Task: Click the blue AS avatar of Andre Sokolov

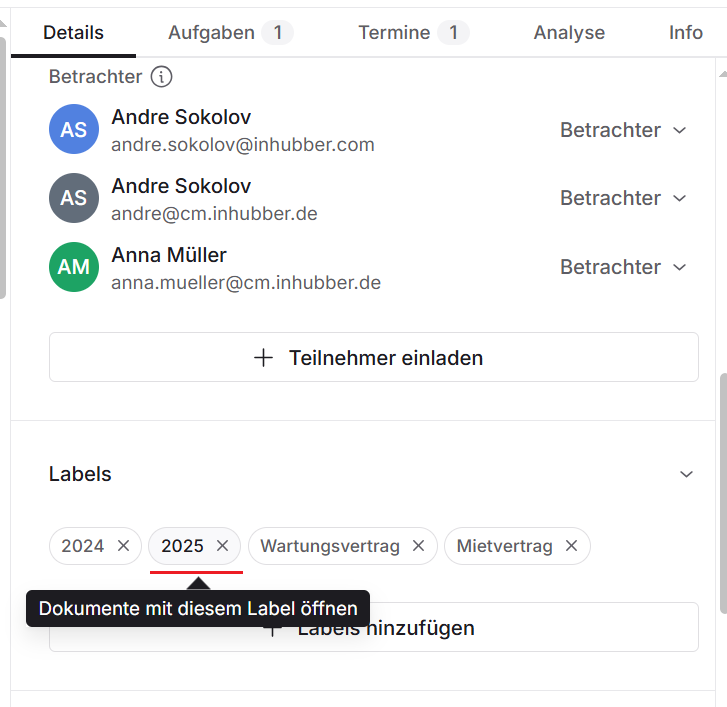Action: pyautogui.click(x=74, y=130)
